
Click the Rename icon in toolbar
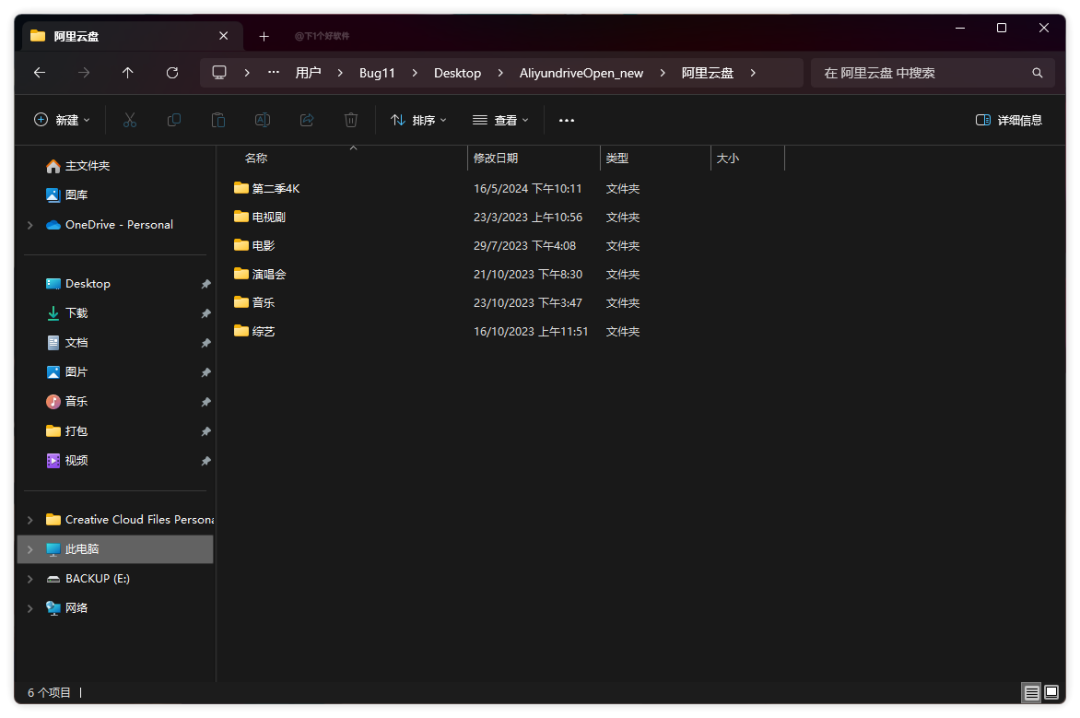262,120
